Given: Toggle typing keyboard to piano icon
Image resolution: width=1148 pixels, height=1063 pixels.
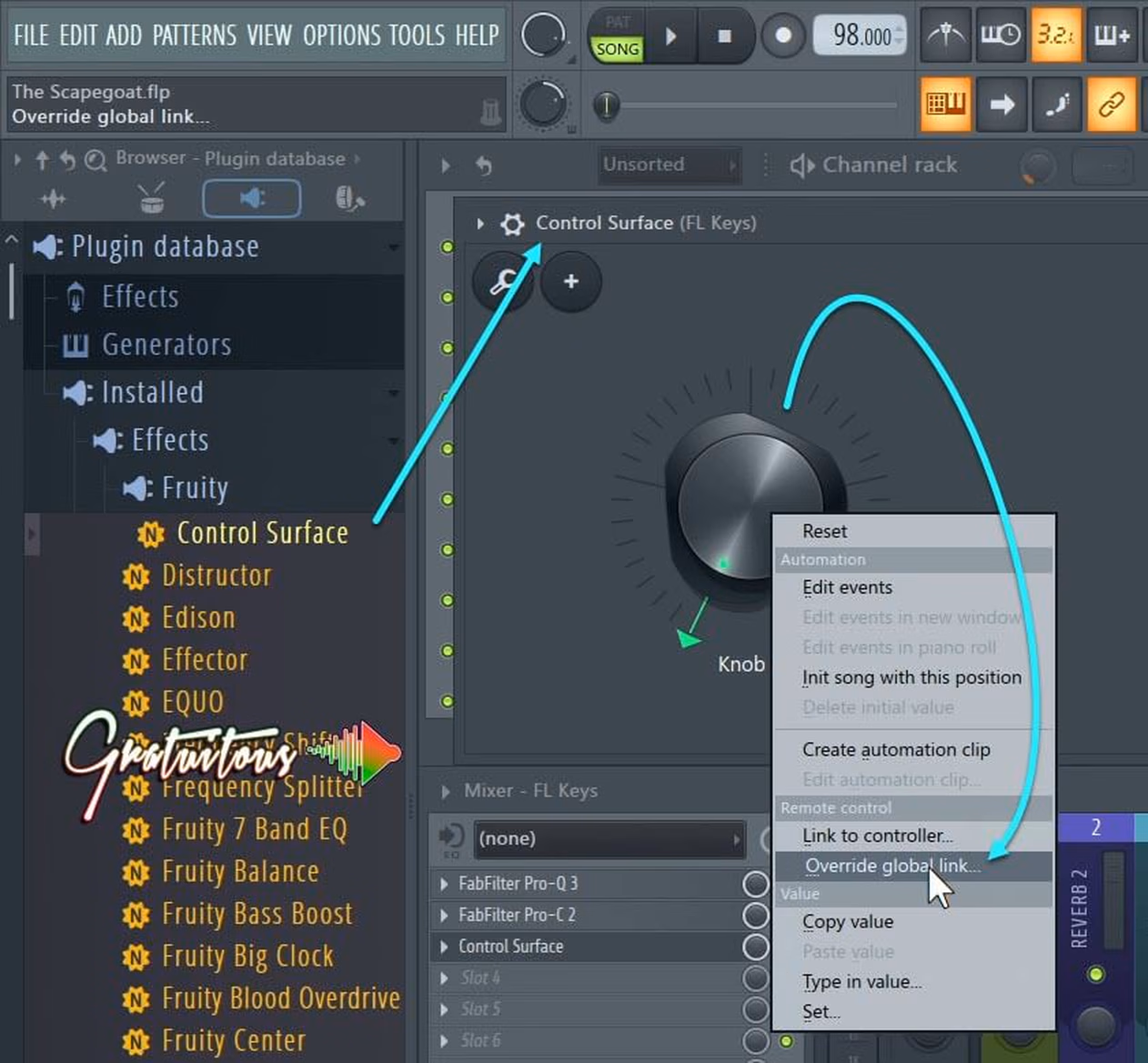Looking at the screenshot, I should pyautogui.click(x=945, y=105).
